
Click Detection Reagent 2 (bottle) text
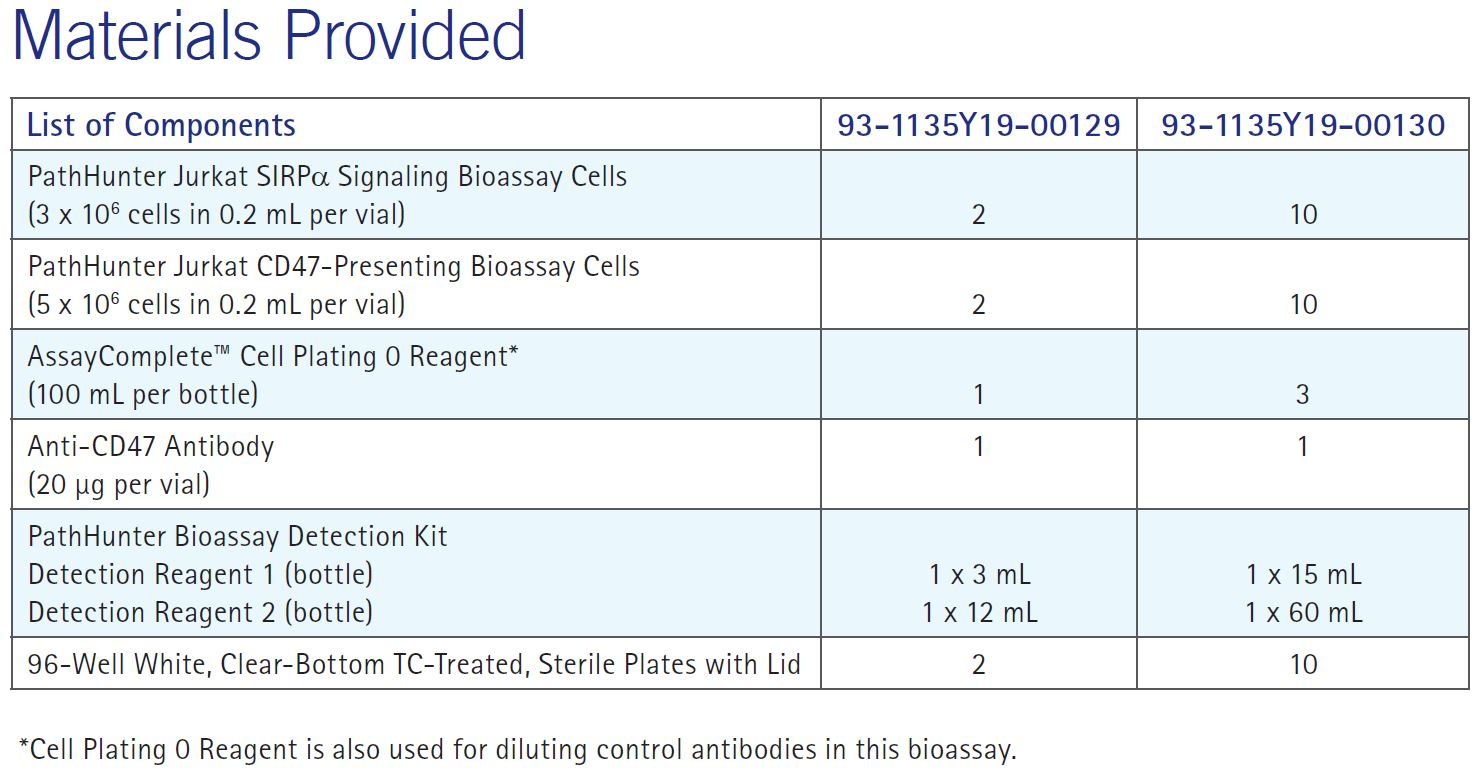pyautogui.click(x=200, y=612)
